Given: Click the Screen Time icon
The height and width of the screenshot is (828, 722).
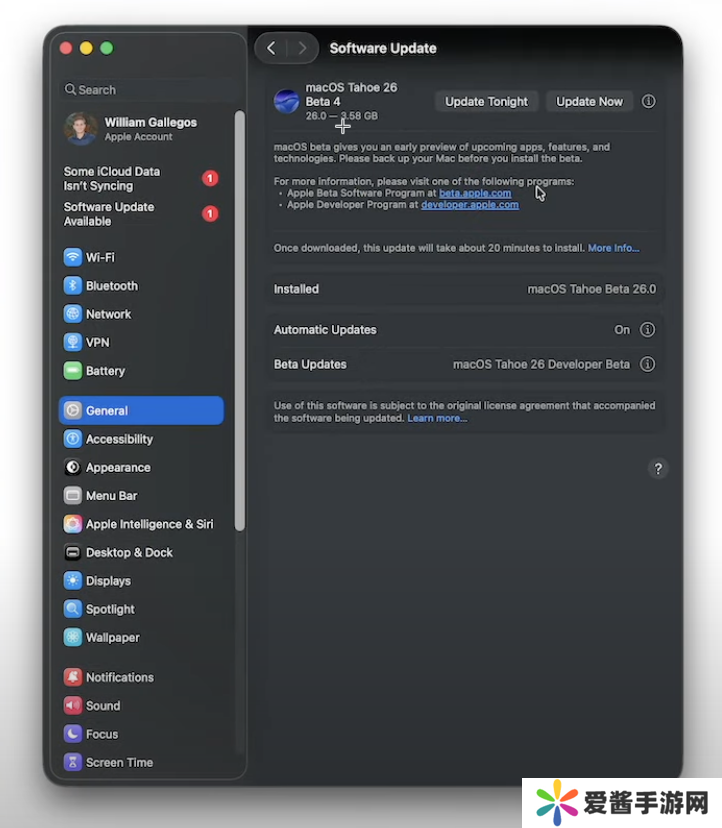Looking at the screenshot, I should coord(72,762).
